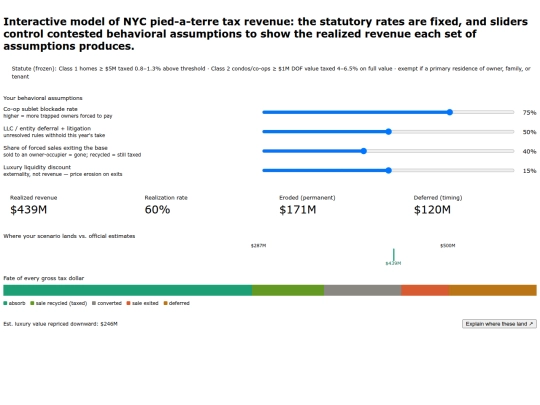Click the 15% value beside liquidity discount slider
Screen dimensions: 540x405
tap(529, 171)
